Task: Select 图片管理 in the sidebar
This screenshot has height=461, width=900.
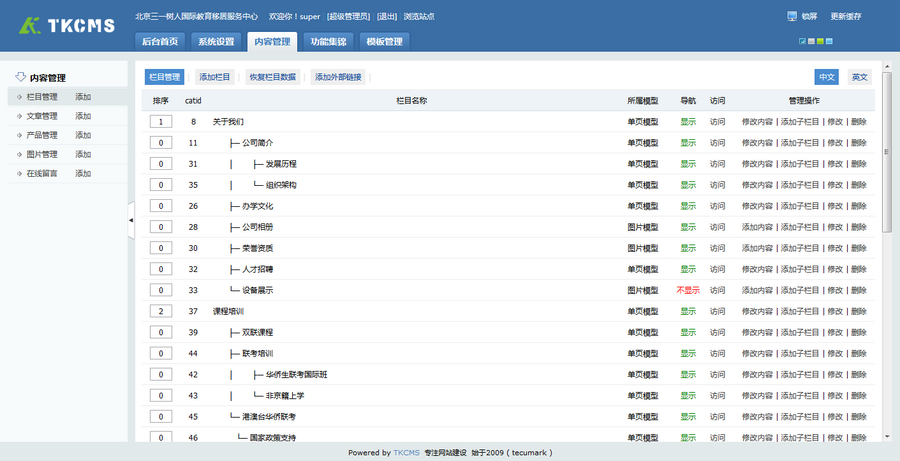Action: [x=42, y=154]
